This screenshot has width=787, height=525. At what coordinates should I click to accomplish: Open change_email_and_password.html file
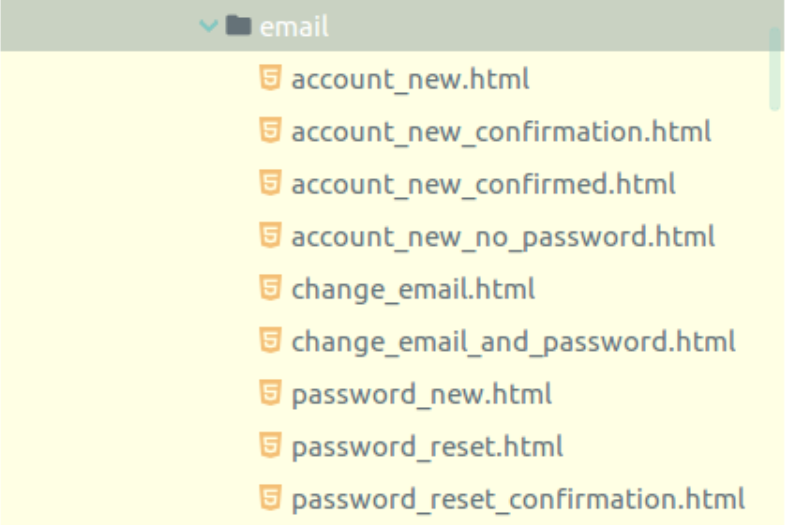[x=513, y=342]
